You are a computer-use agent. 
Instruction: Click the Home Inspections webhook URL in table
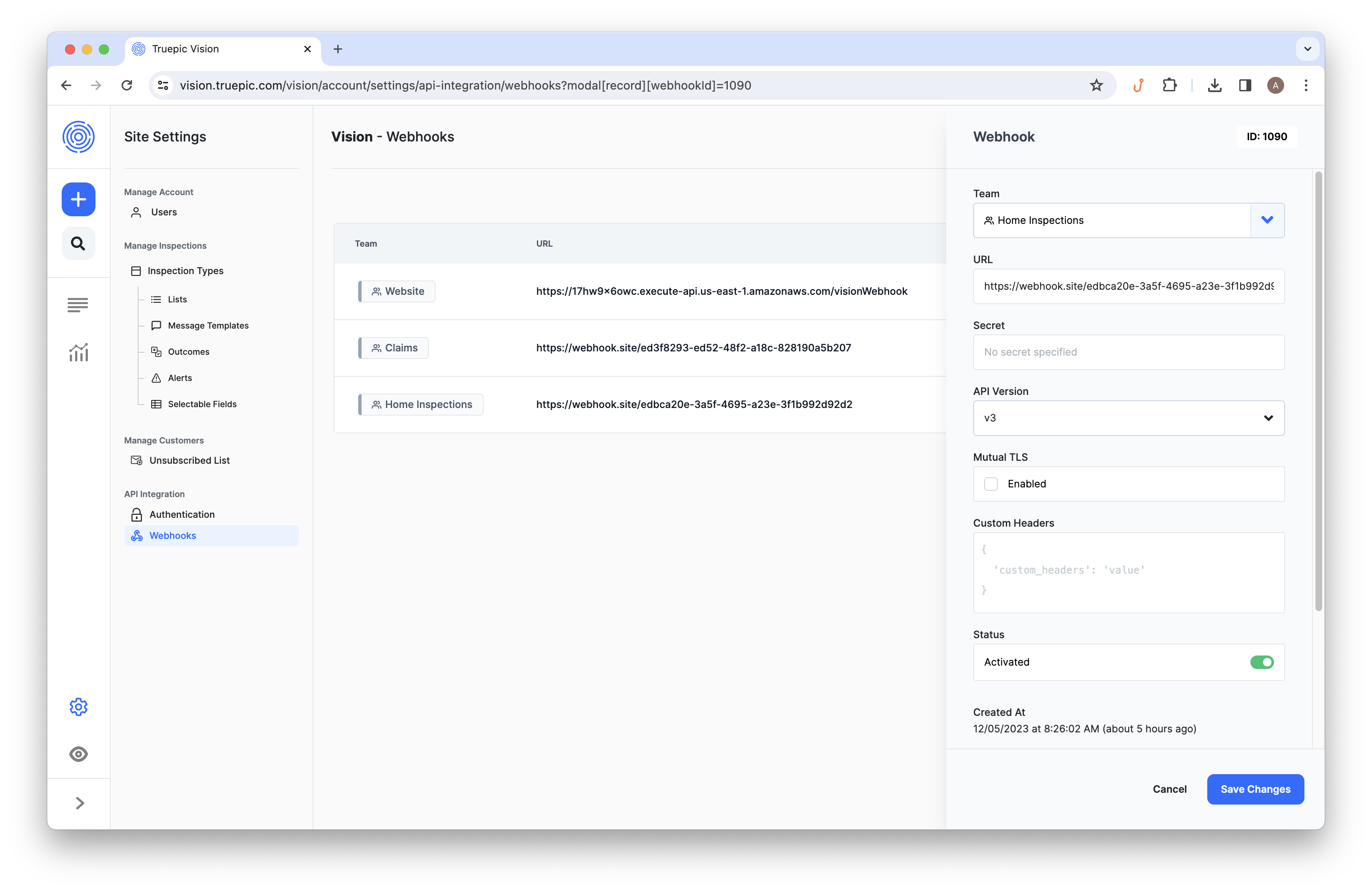[694, 405]
